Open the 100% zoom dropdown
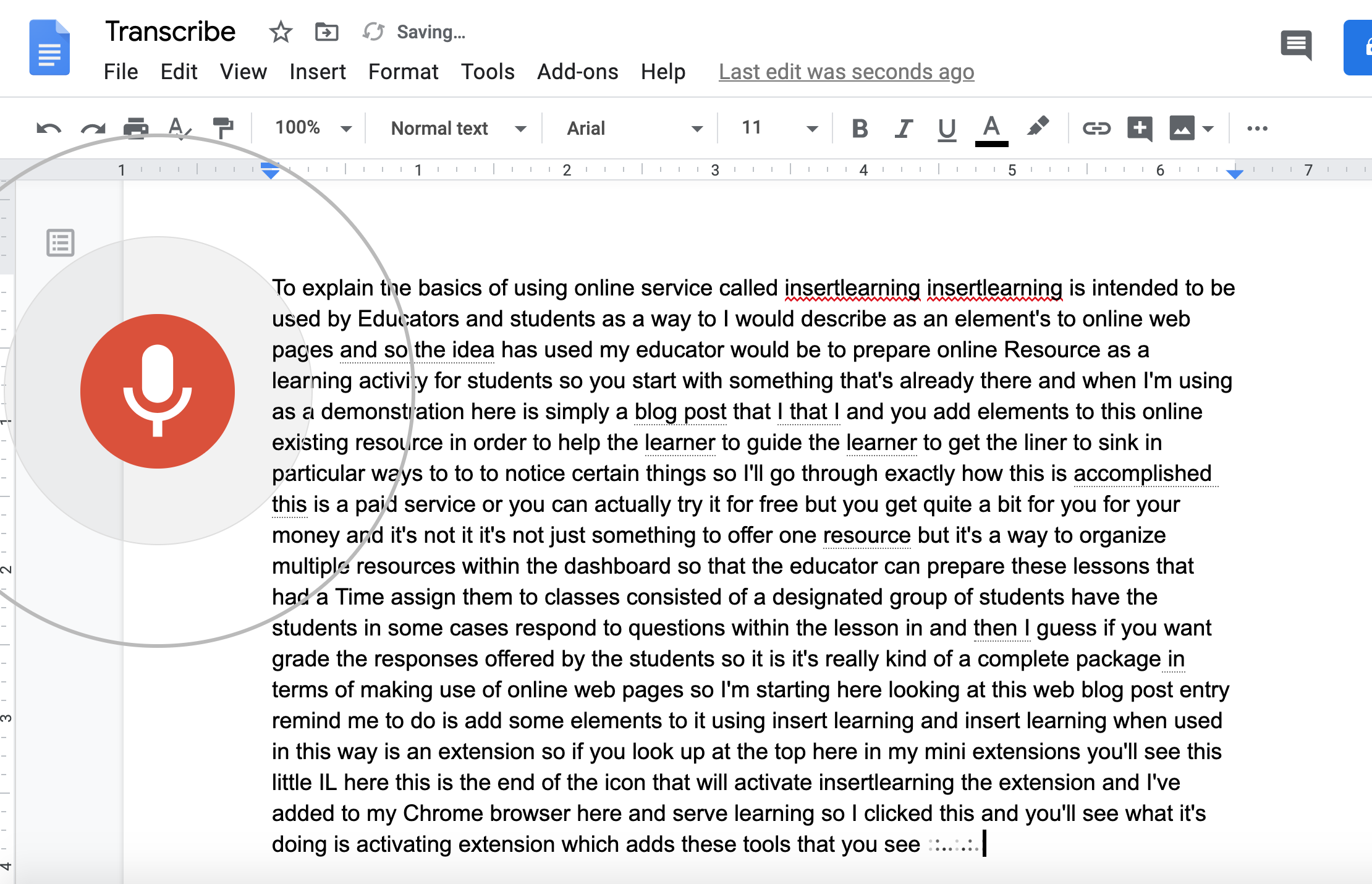Screen dimensions: 1372x884 [x=313, y=128]
